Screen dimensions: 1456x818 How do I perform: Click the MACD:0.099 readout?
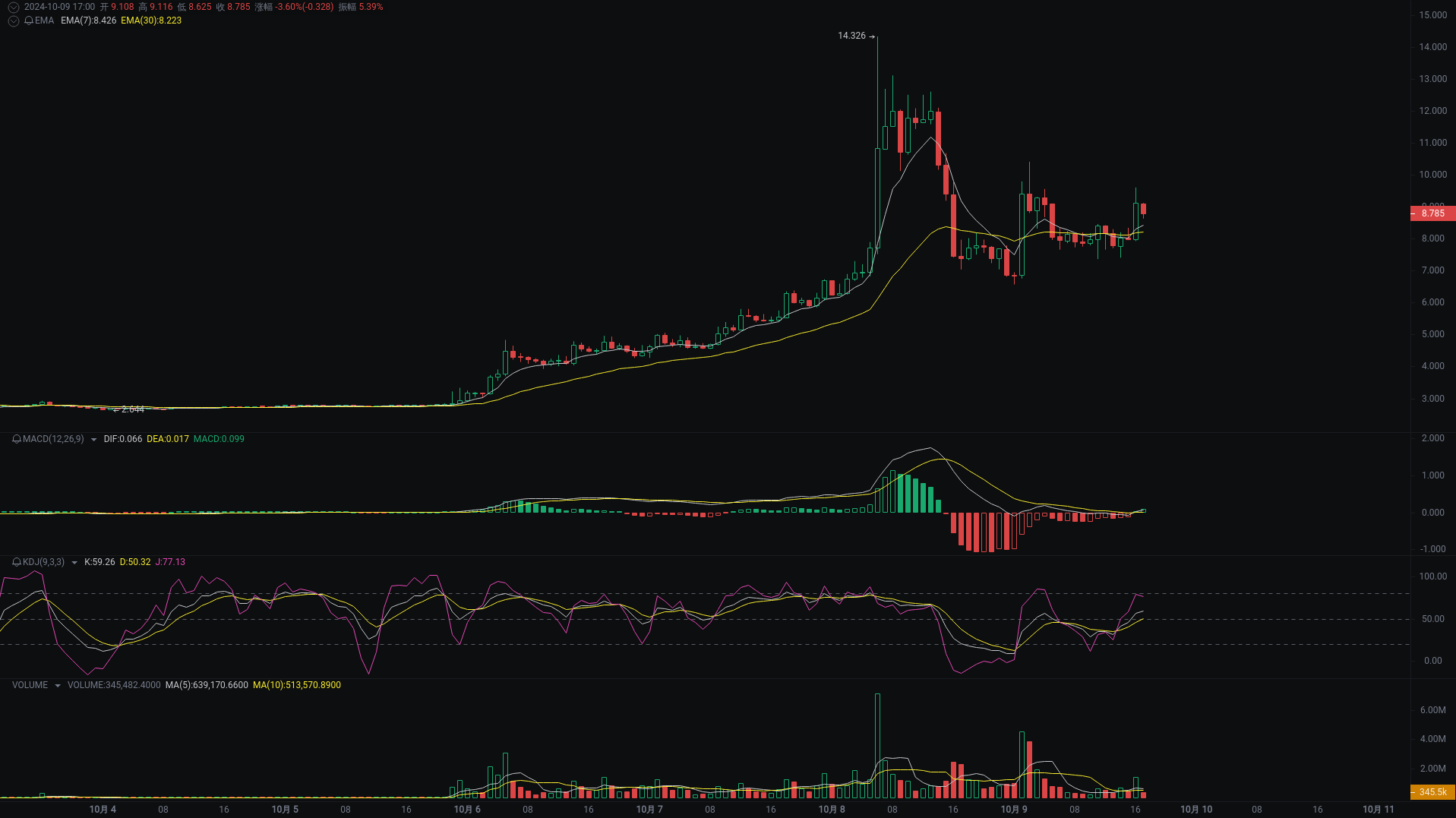pyautogui.click(x=219, y=439)
